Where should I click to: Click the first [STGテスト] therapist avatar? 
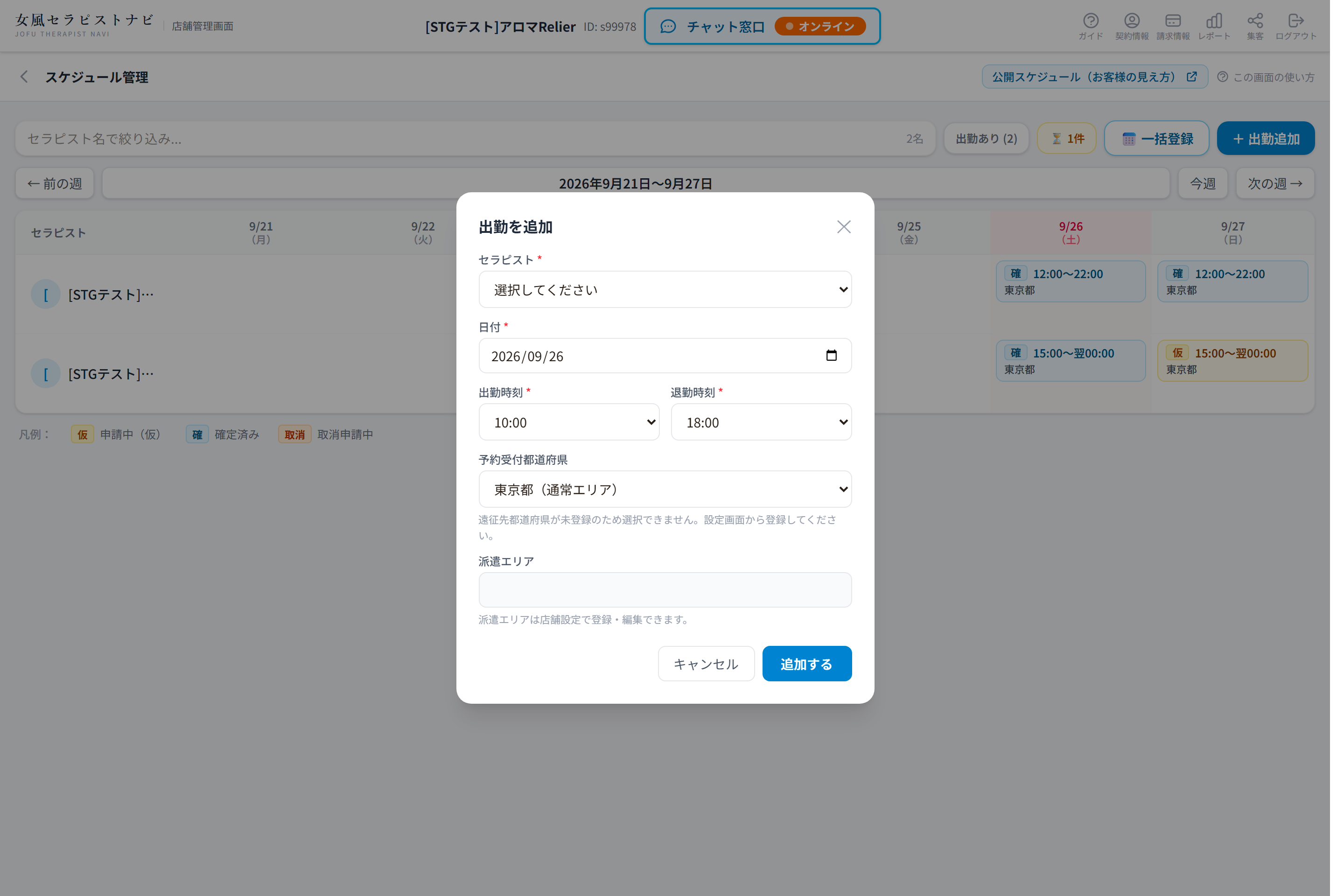(x=46, y=294)
